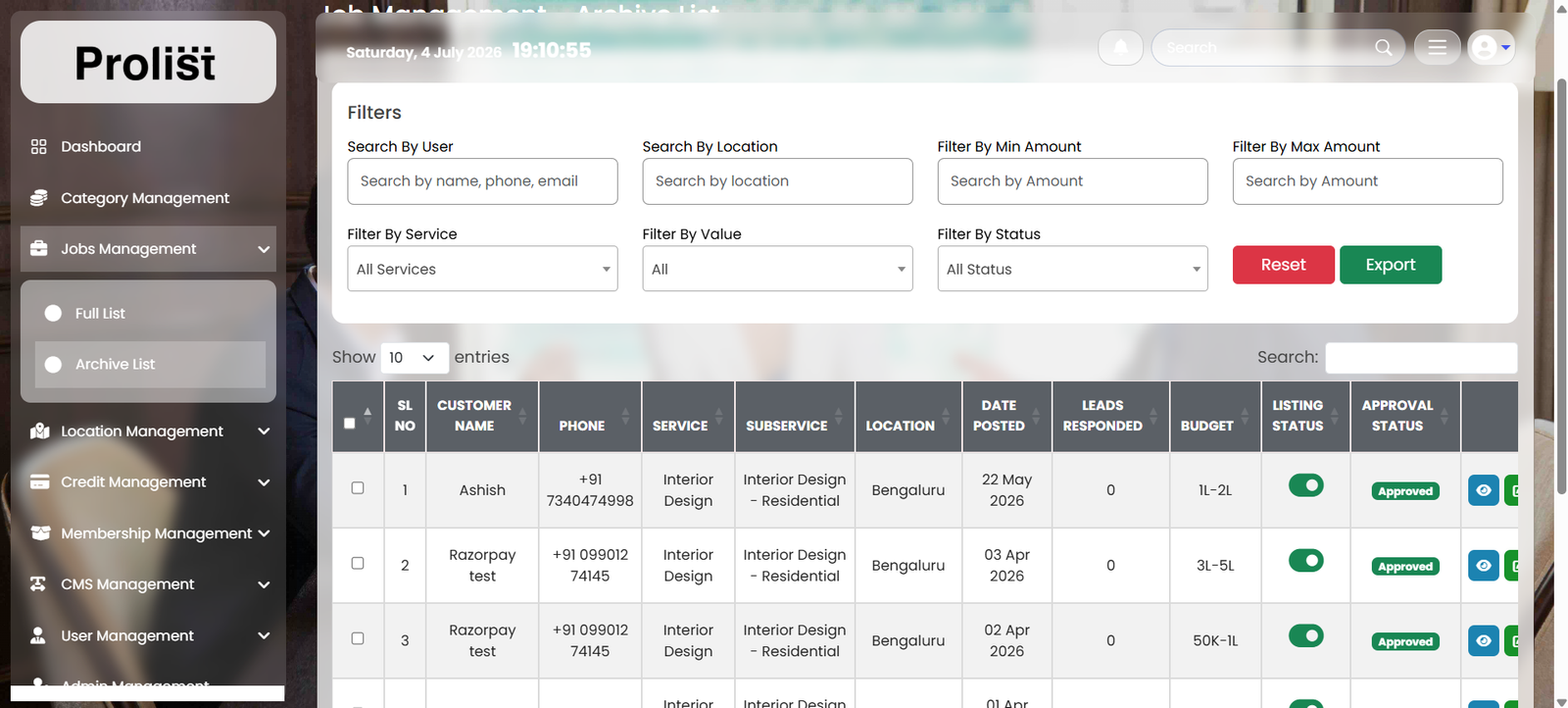The height and width of the screenshot is (708, 1568).
Task: Click the Prolist logo
Action: tap(148, 62)
